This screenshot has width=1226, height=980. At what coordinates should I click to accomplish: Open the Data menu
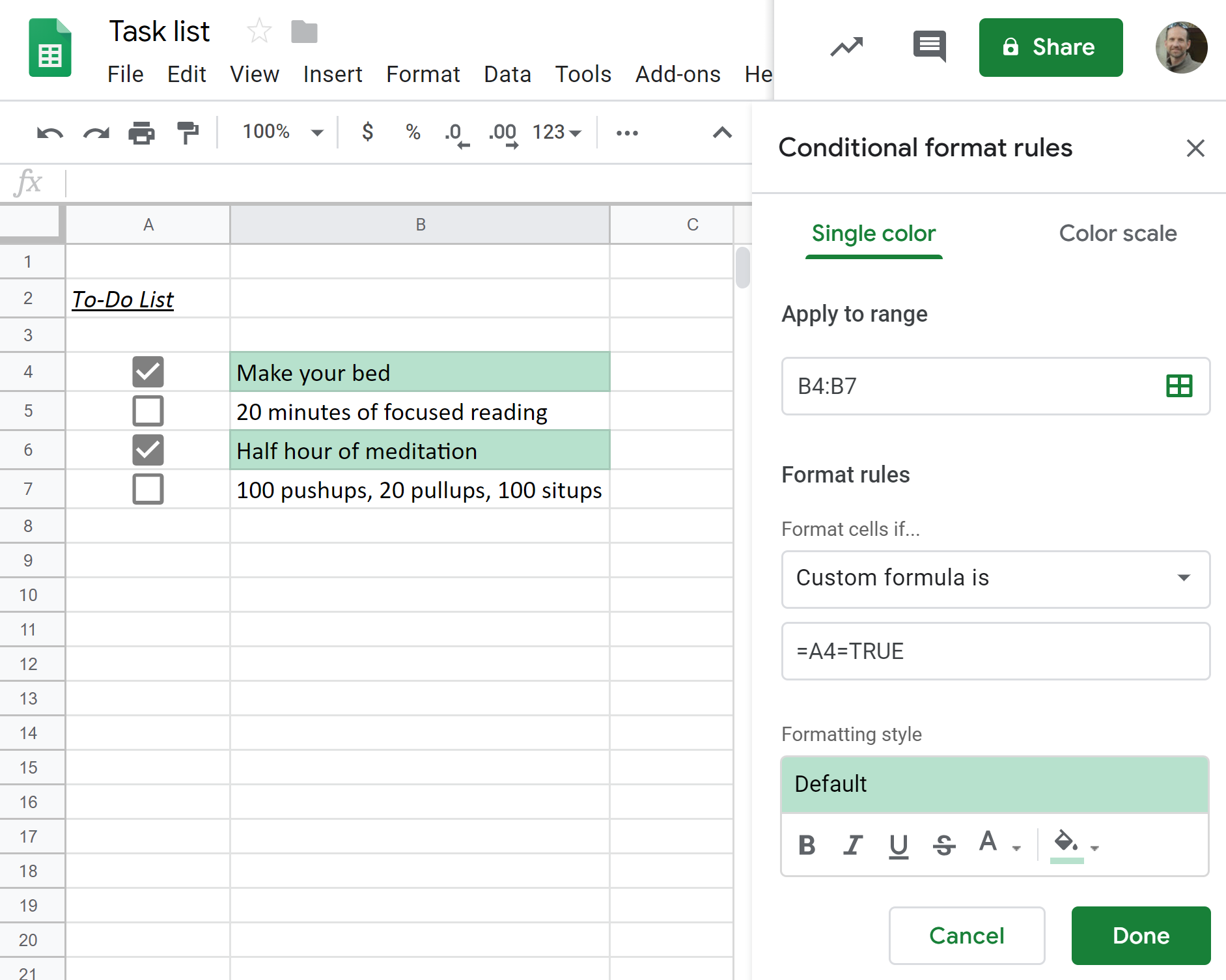point(507,74)
